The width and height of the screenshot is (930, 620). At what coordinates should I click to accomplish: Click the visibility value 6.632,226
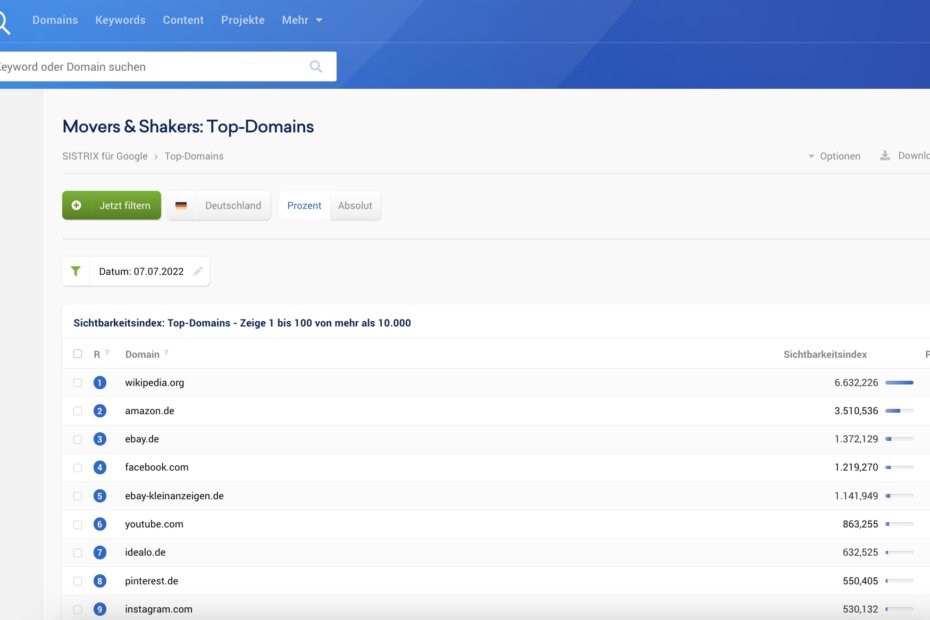pos(856,383)
